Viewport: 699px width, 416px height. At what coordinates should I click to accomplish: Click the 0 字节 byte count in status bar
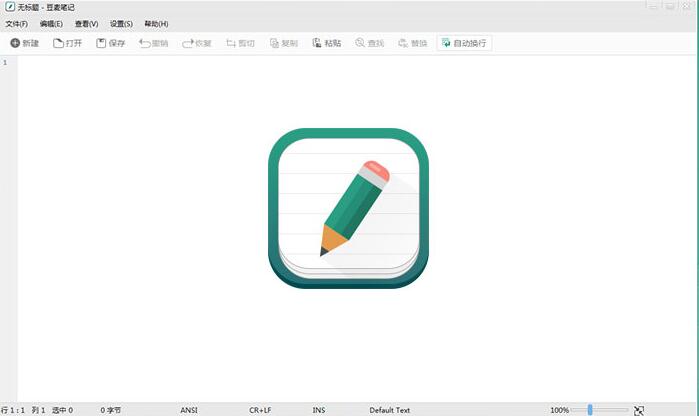pyautogui.click(x=111, y=410)
